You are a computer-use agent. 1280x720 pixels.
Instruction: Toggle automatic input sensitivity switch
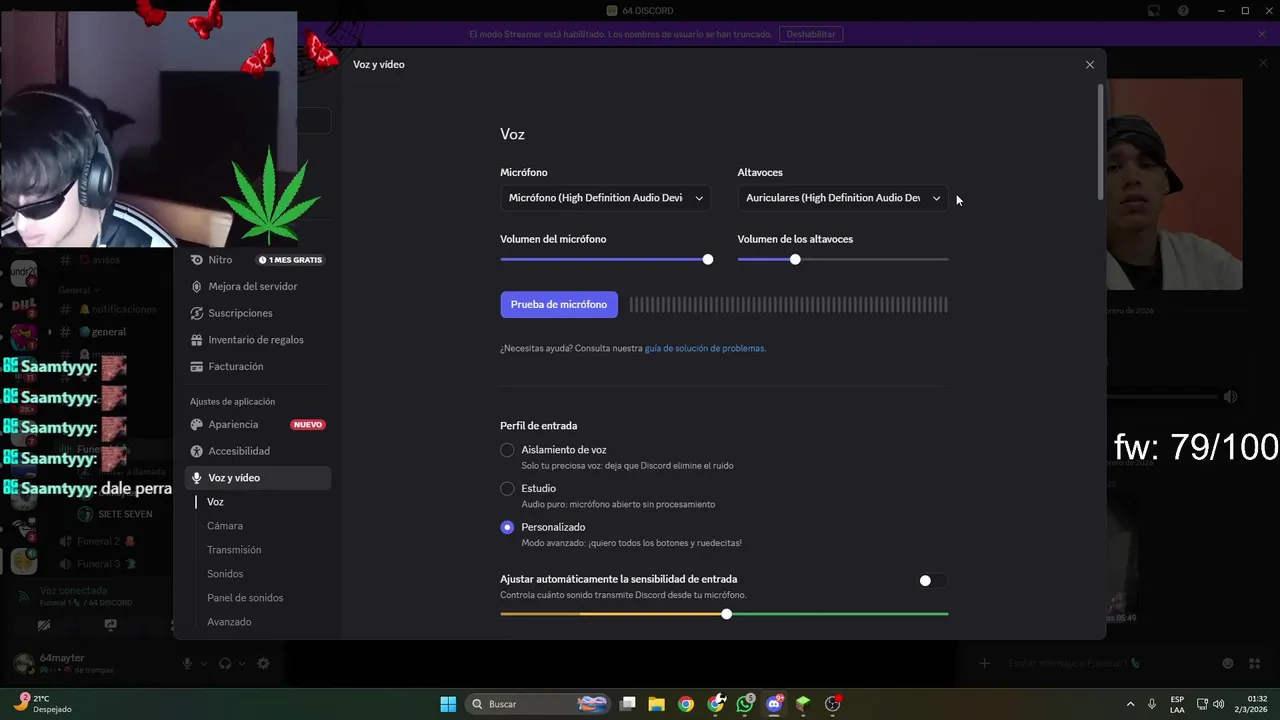[932, 580]
